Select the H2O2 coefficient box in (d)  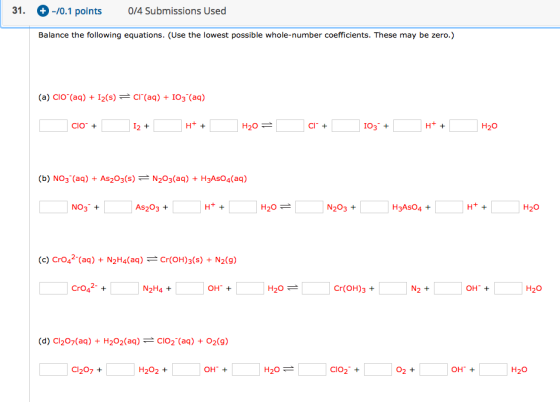pyautogui.click(x=120, y=370)
